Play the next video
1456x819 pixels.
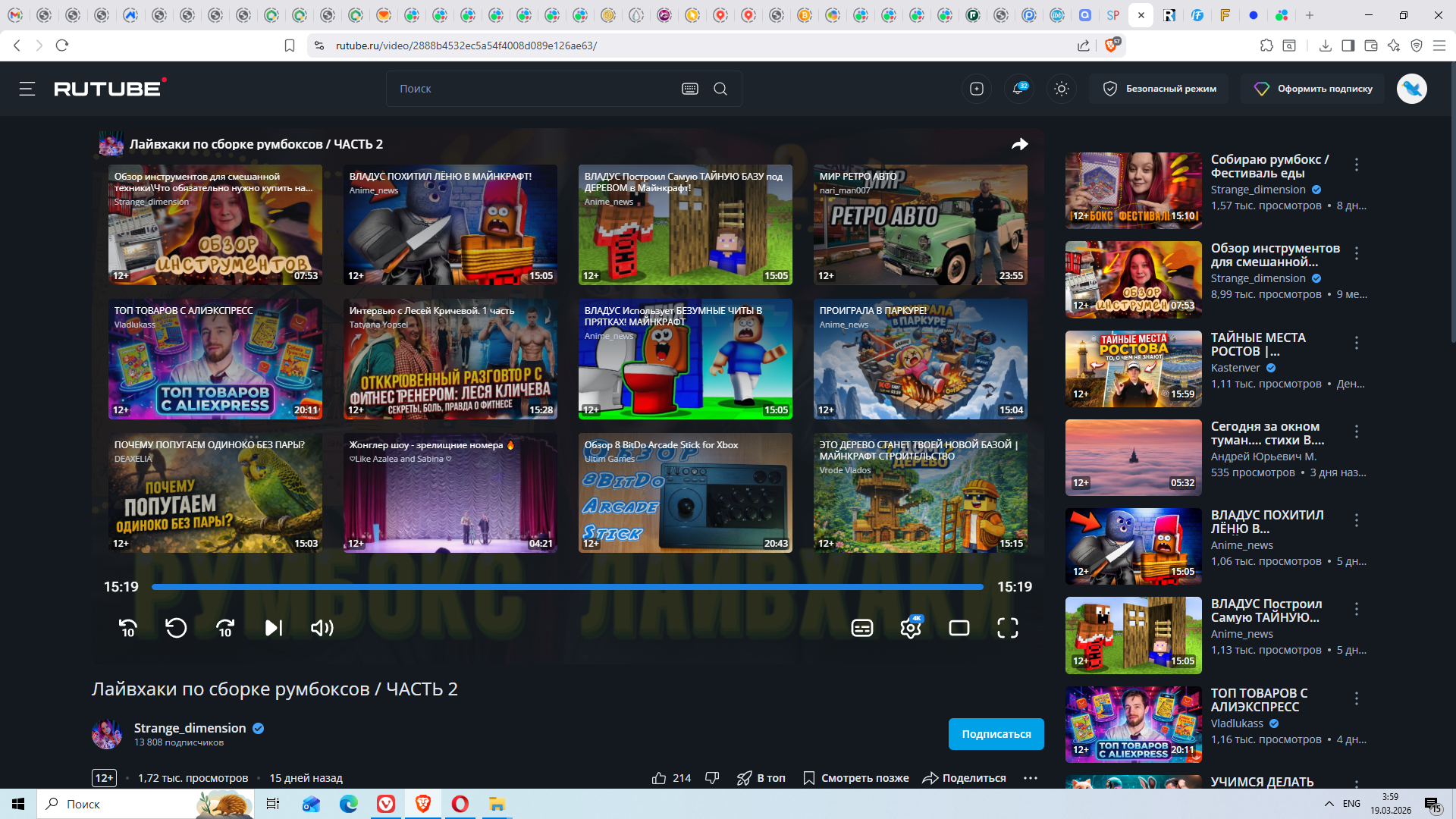pos(274,628)
